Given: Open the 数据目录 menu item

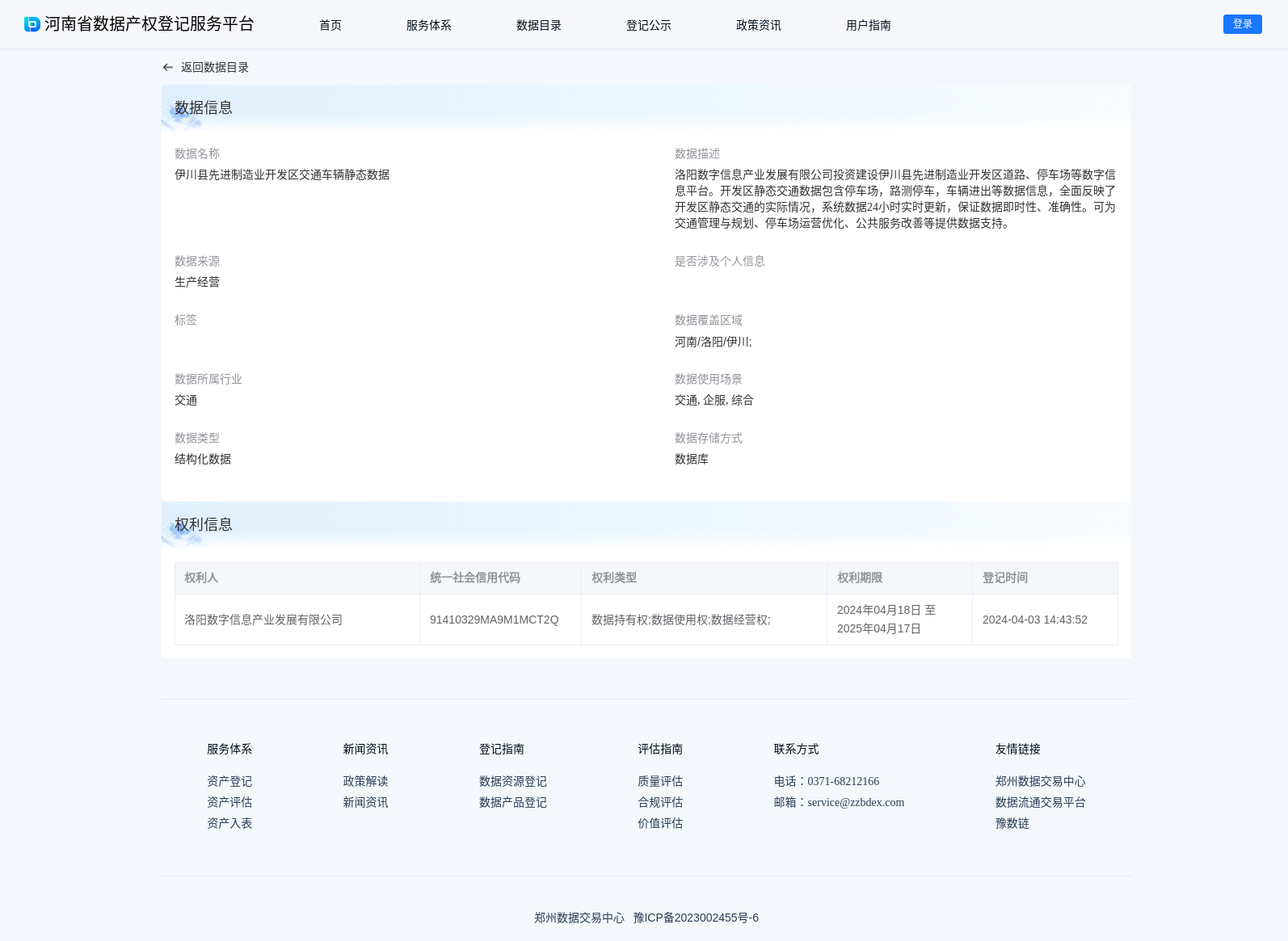Looking at the screenshot, I should [539, 25].
